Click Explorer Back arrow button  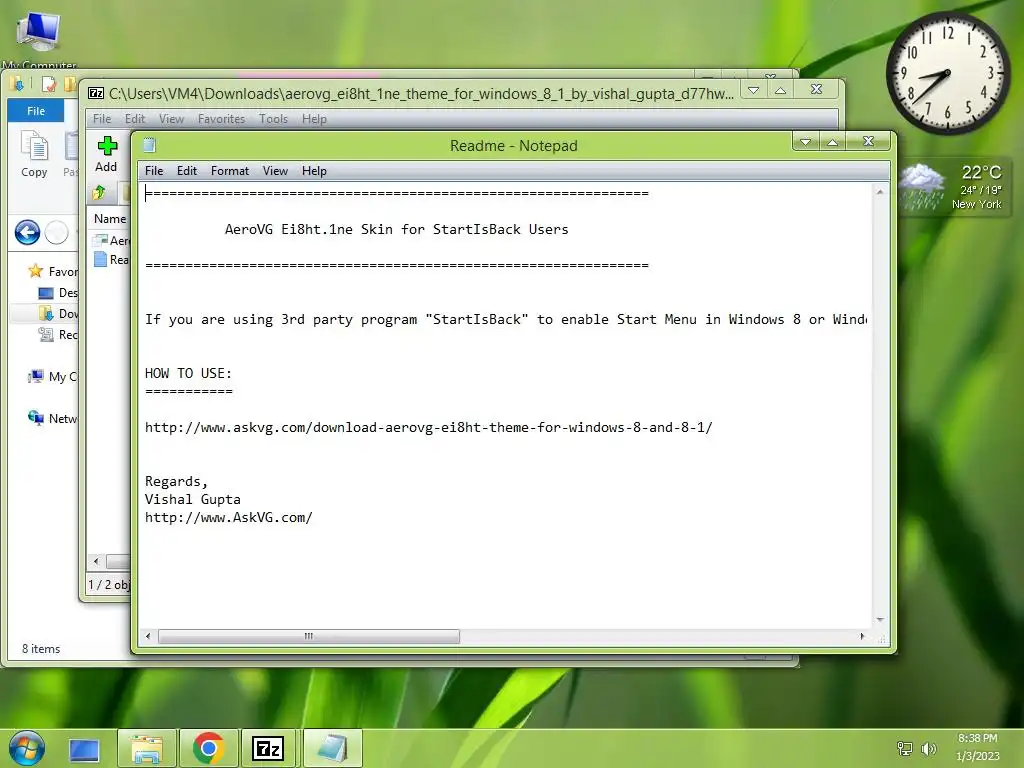pos(27,232)
